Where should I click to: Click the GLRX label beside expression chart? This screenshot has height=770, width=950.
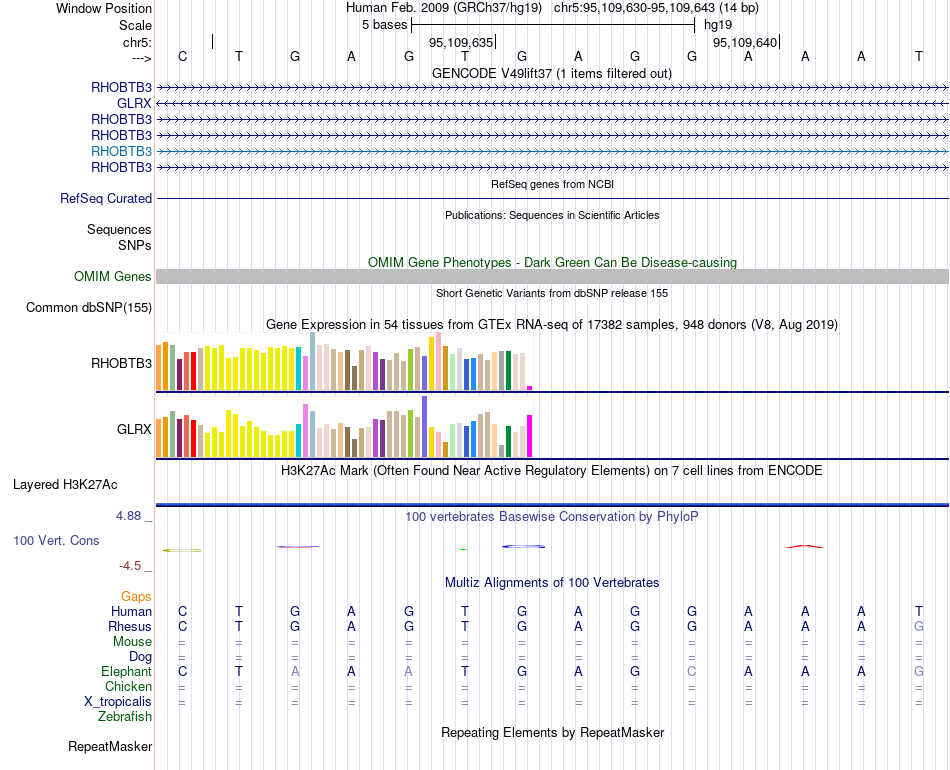pos(134,429)
